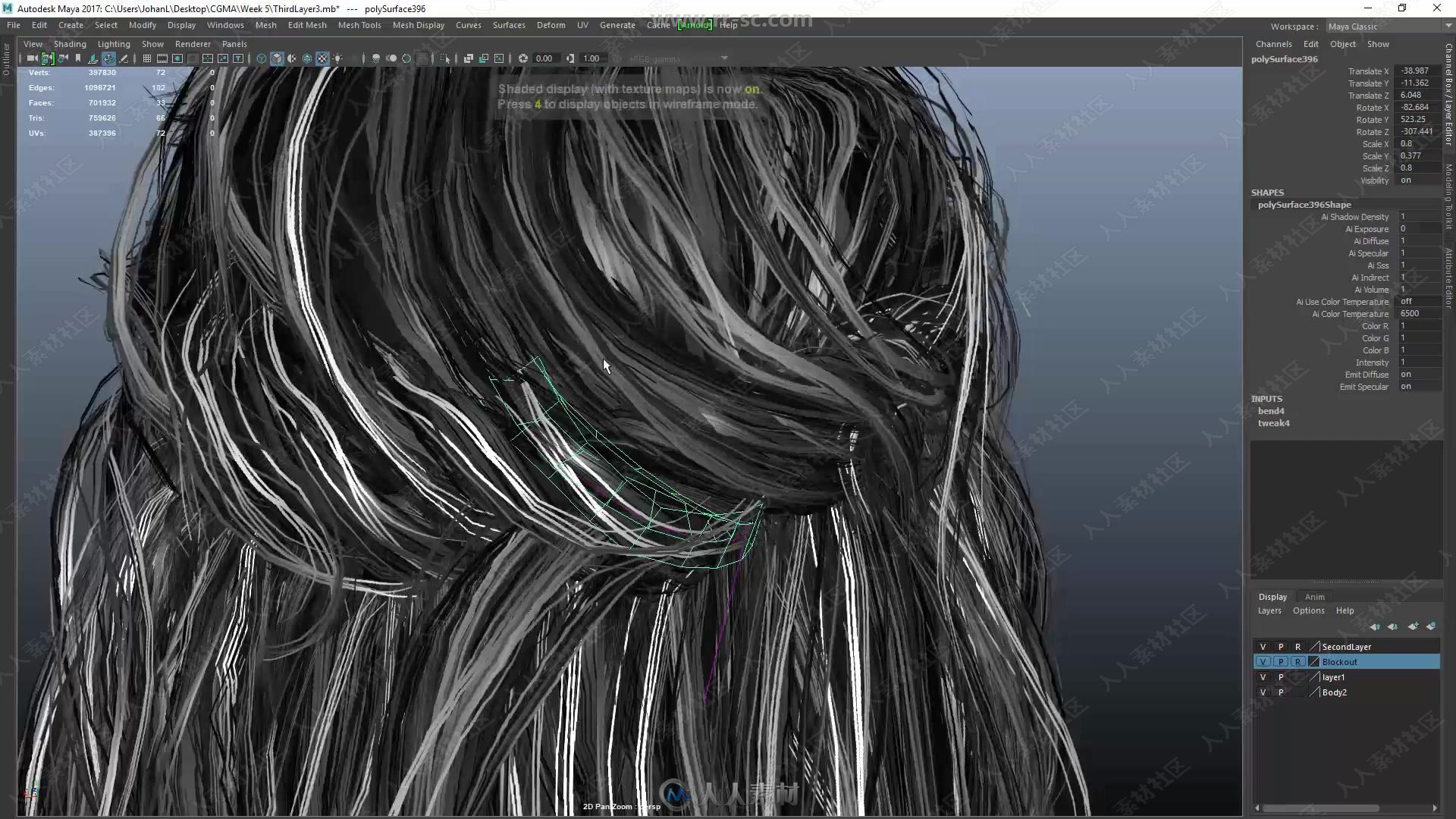Switch to the Anim tab
Viewport: 1456px width, 819px height.
pyautogui.click(x=1314, y=597)
